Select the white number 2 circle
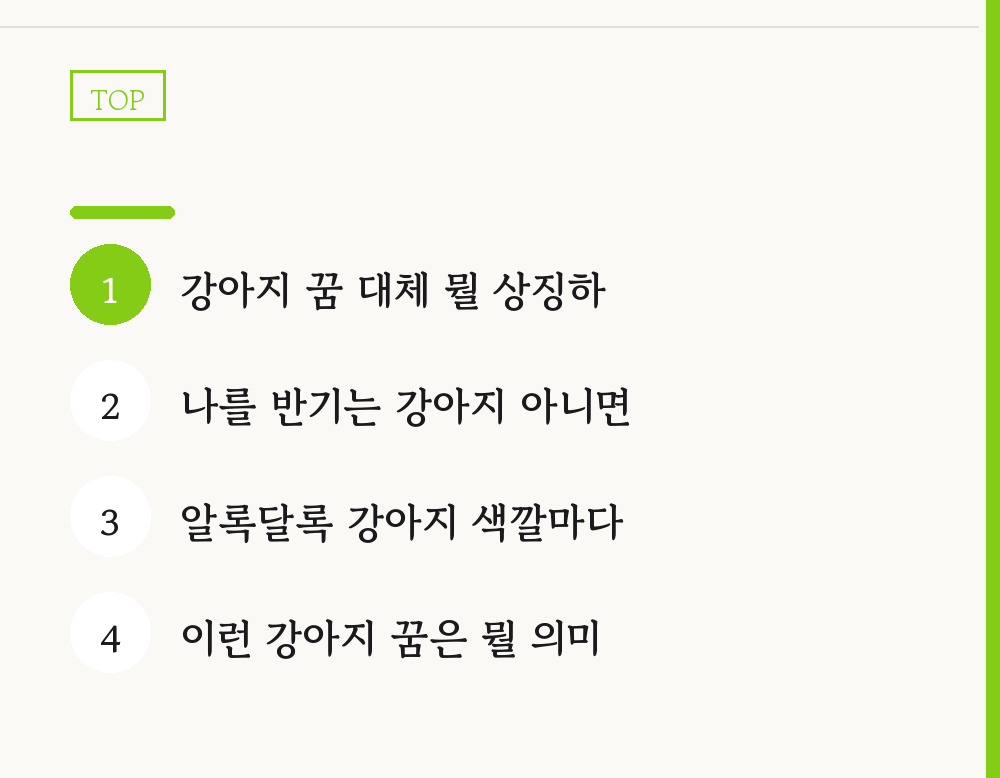1000x778 pixels. pos(110,400)
